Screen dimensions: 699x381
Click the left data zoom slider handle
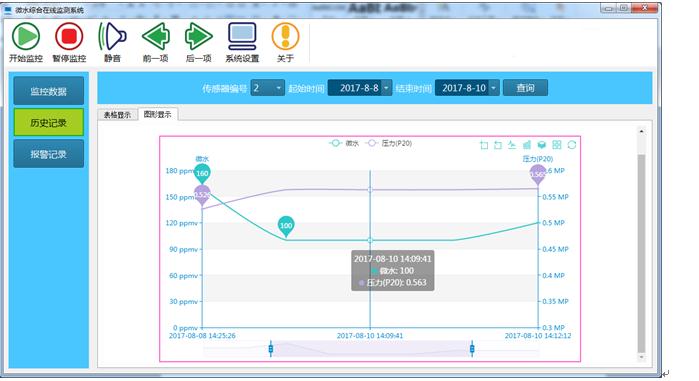(x=271, y=348)
